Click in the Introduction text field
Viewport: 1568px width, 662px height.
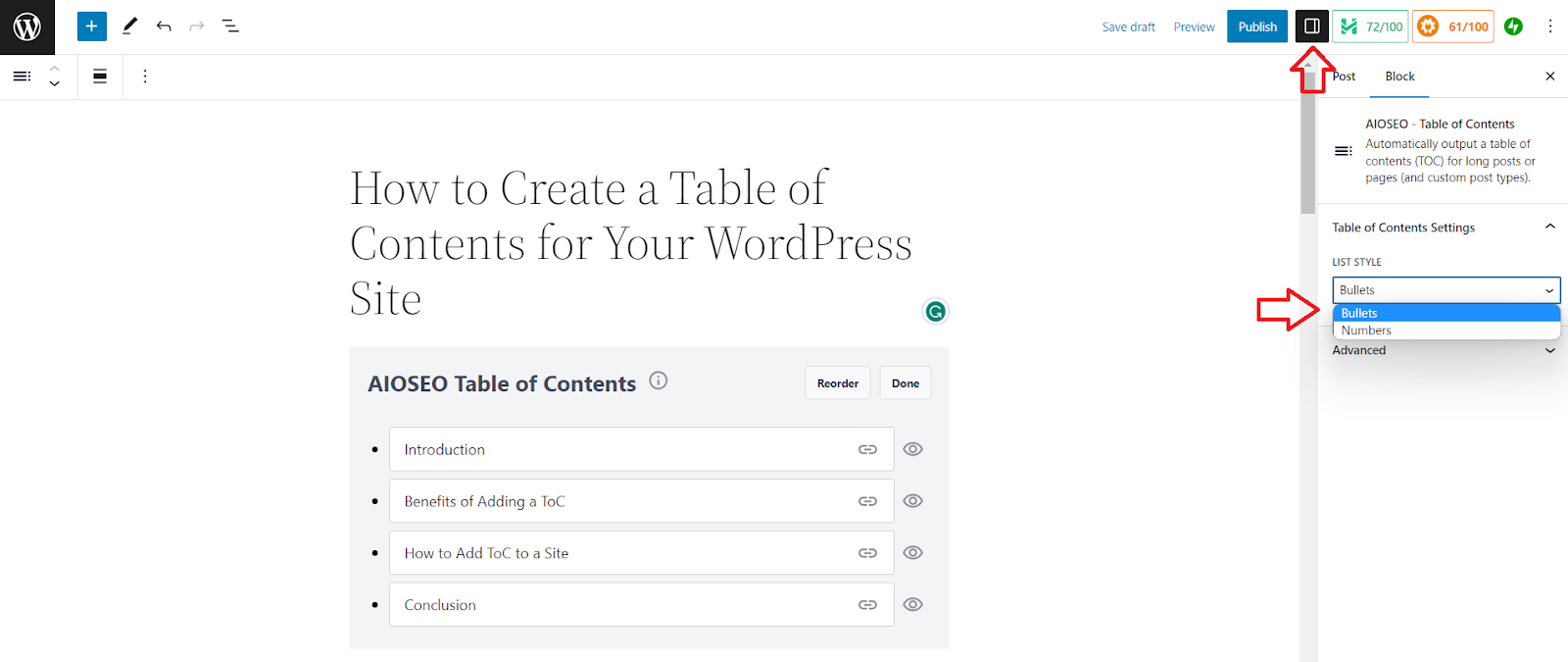(x=642, y=449)
